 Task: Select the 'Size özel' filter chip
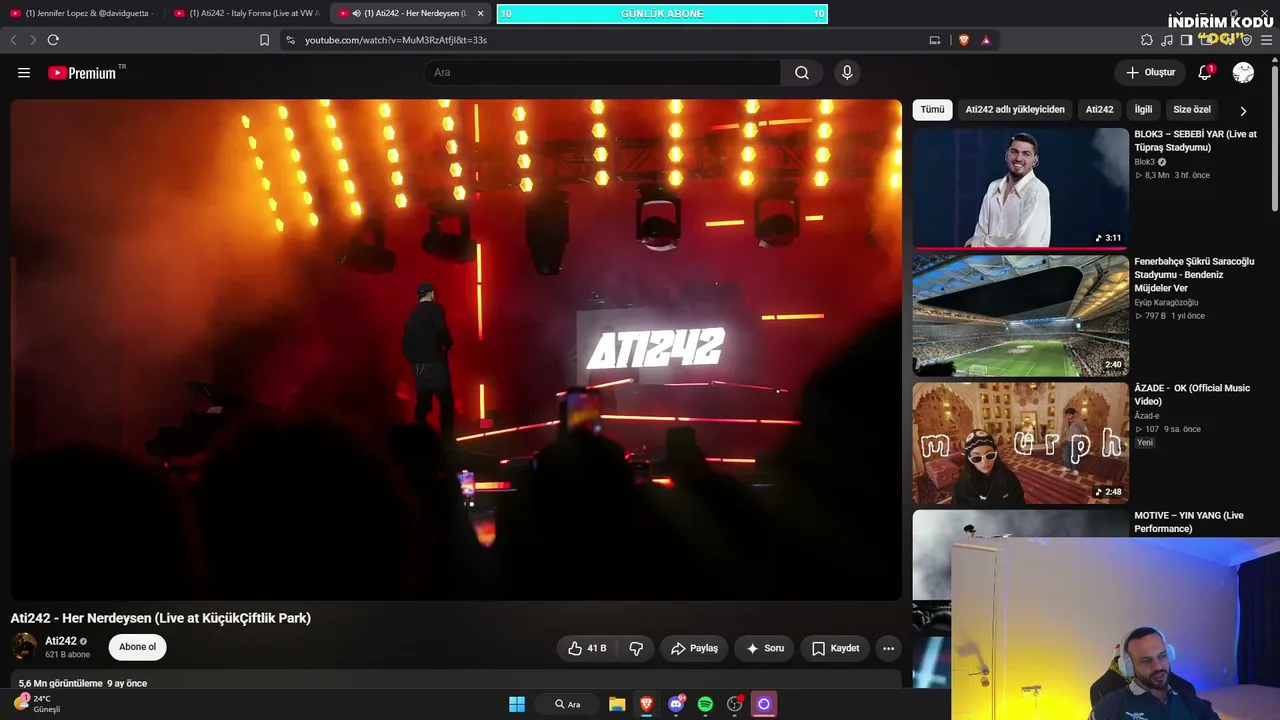point(1192,110)
